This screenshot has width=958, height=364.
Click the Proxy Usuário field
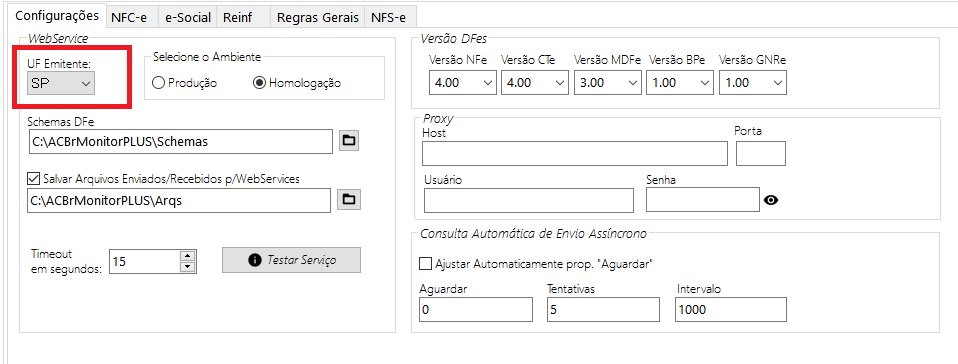[x=528, y=200]
